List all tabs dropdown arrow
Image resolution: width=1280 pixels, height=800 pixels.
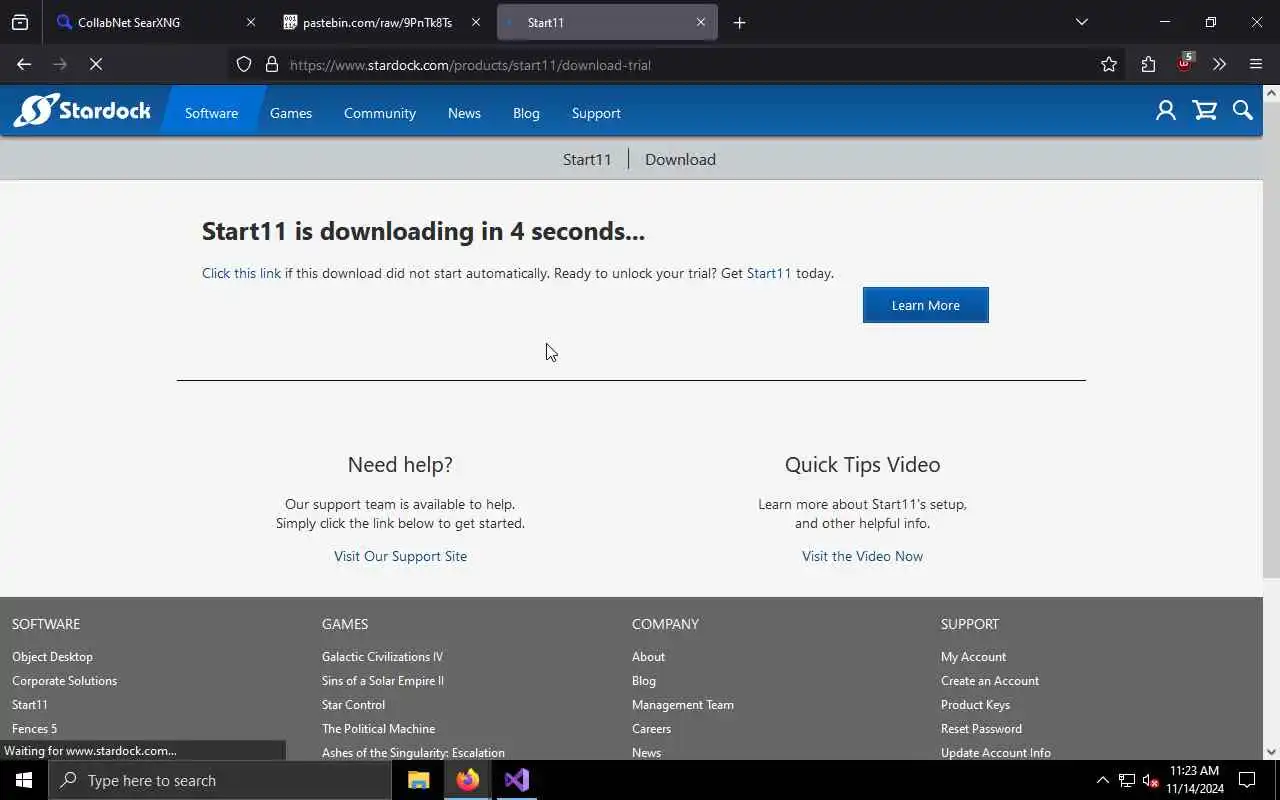coord(1081,22)
